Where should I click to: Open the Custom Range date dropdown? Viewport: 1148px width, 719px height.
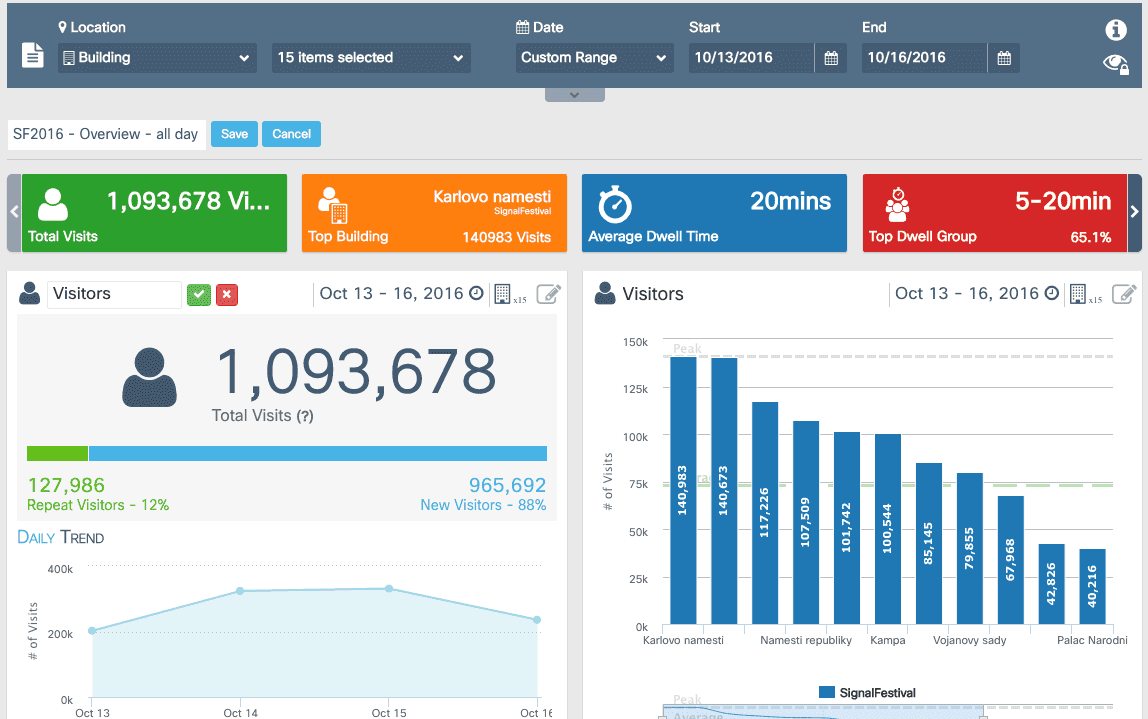[x=594, y=58]
